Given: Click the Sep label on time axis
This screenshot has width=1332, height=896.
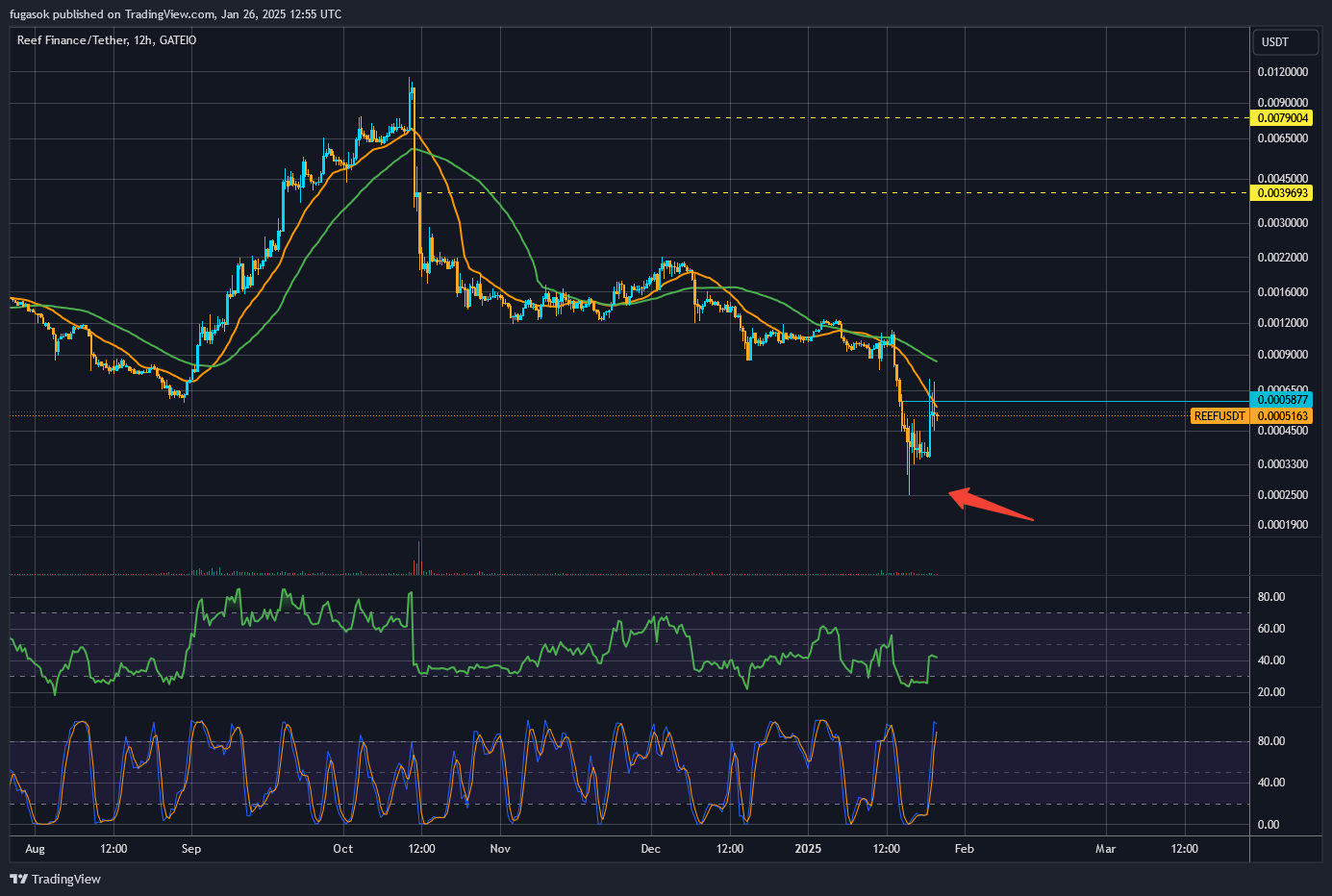Looking at the screenshot, I should [191, 849].
